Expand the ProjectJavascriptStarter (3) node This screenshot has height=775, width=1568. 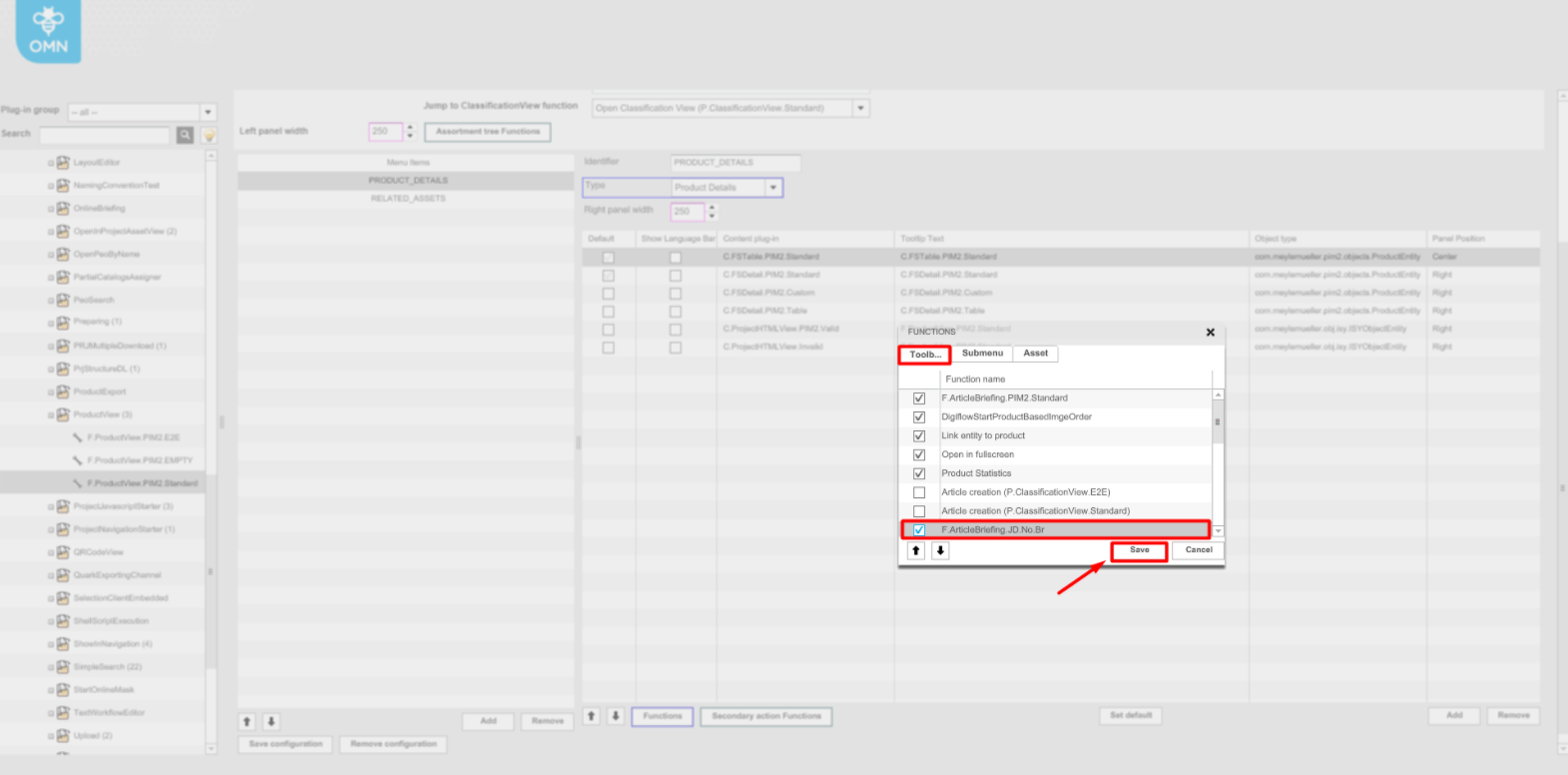coord(51,506)
